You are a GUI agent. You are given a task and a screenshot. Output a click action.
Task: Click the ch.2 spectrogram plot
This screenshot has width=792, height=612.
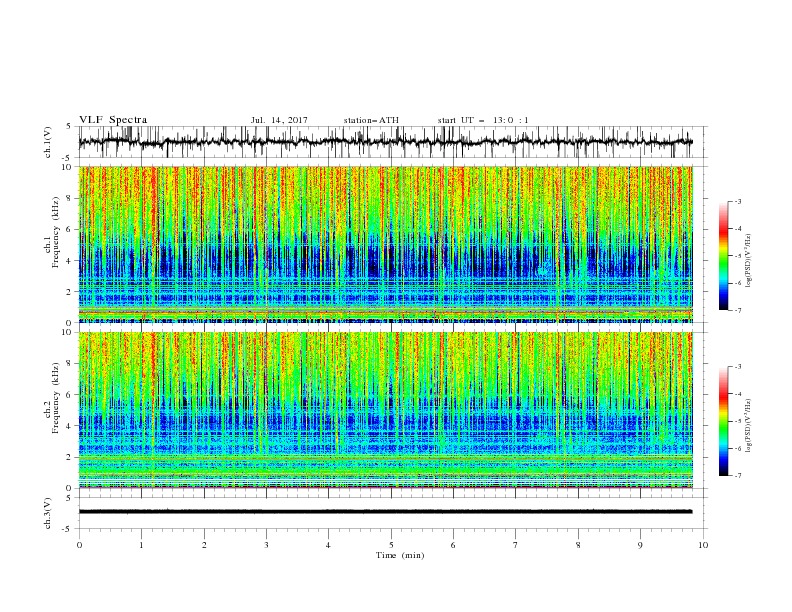[385, 410]
